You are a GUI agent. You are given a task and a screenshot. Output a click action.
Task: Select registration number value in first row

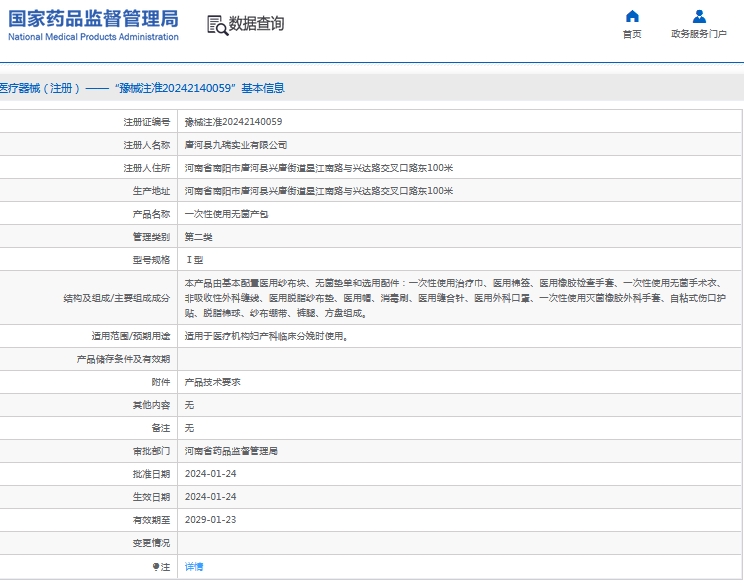[x=233, y=122]
